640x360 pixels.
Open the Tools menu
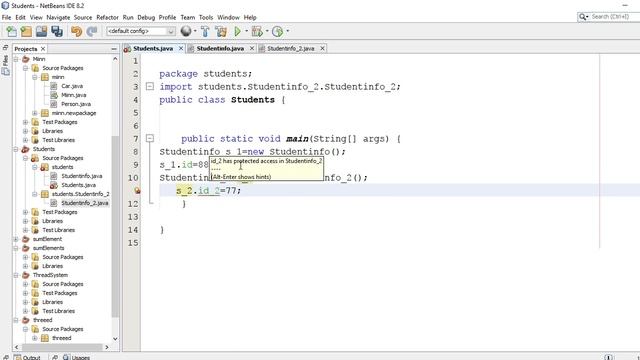point(206,18)
